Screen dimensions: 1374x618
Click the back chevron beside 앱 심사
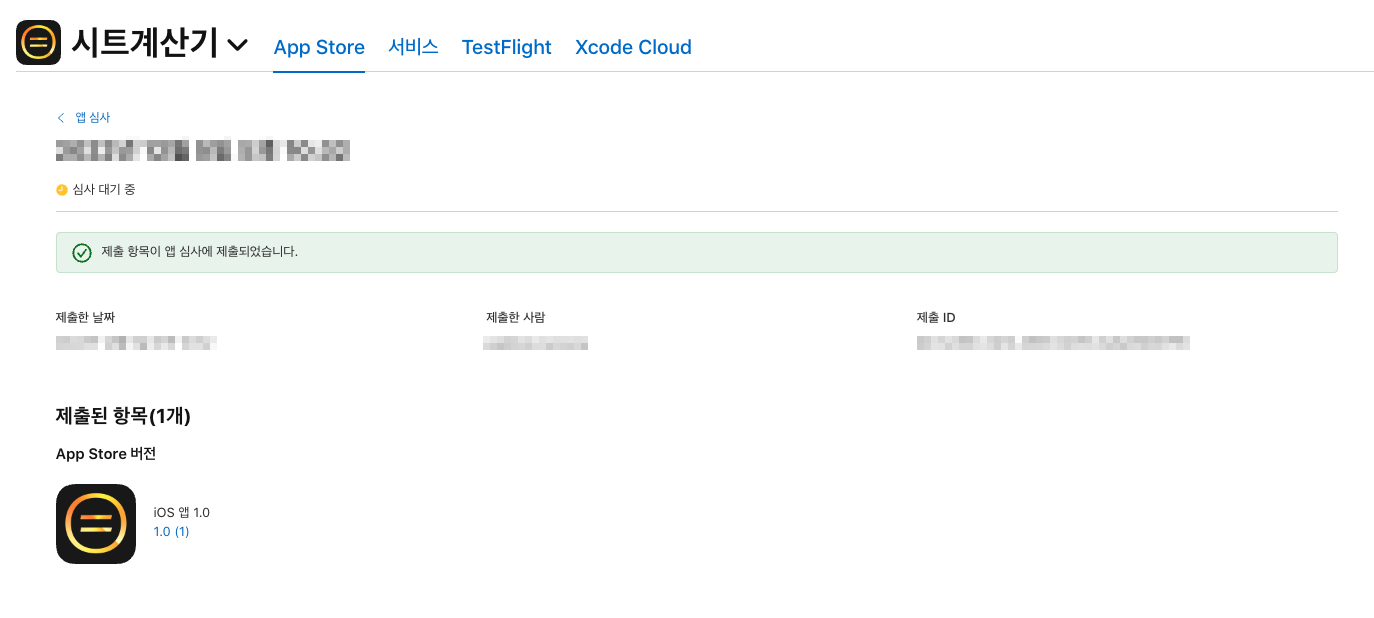point(61,118)
